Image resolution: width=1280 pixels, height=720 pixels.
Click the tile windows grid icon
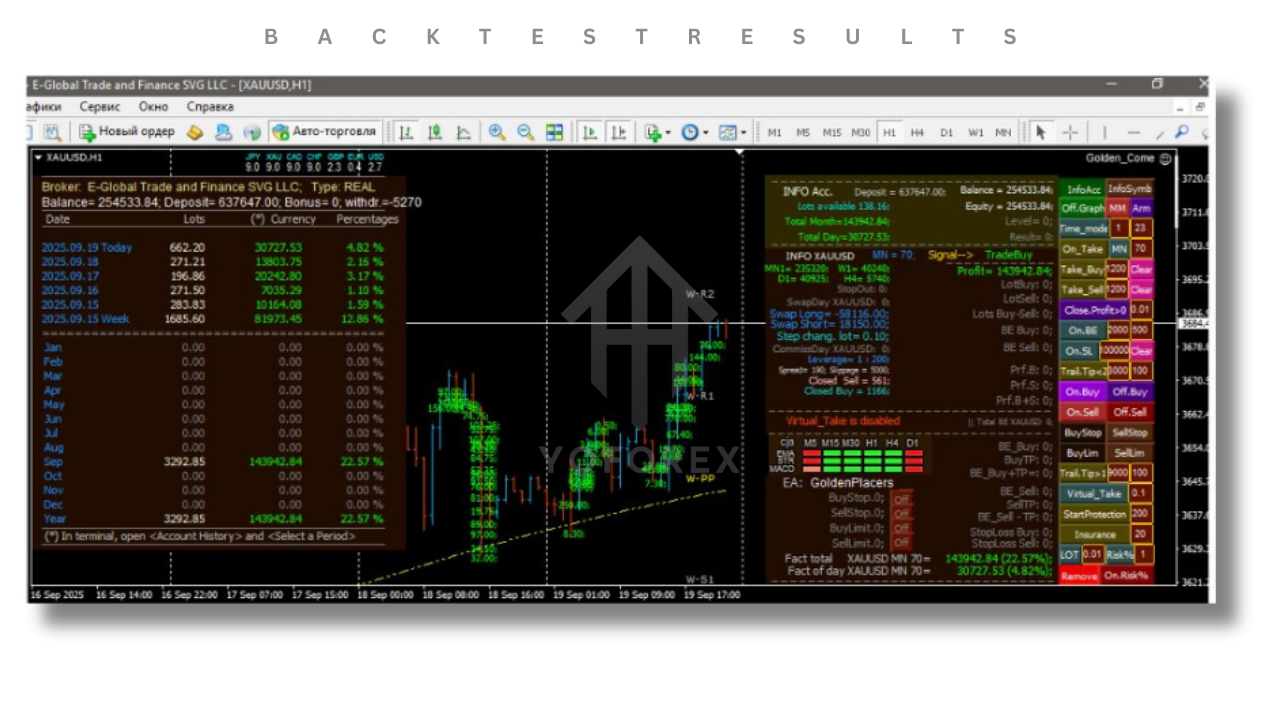pyautogui.click(x=554, y=132)
